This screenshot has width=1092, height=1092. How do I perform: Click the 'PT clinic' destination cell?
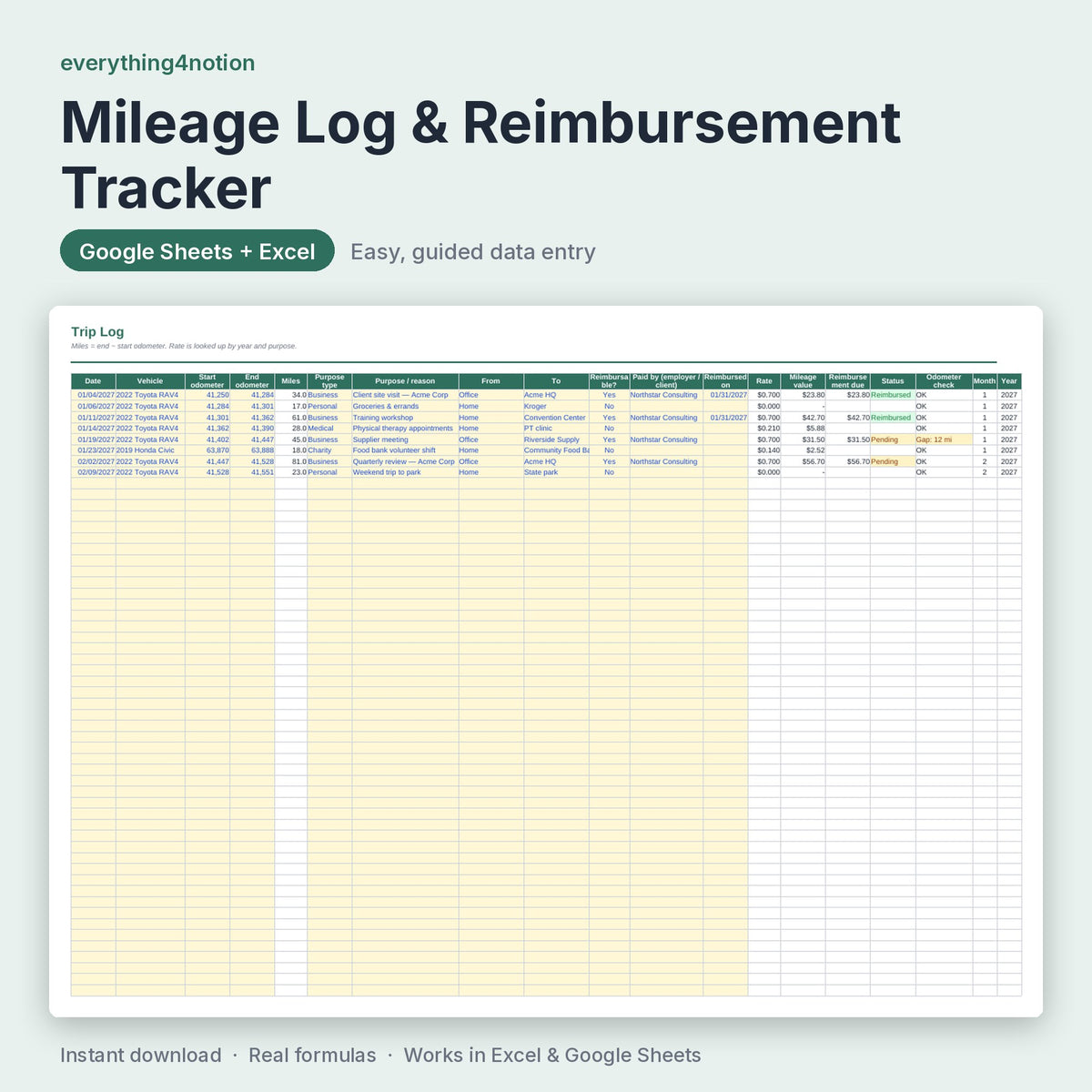pyautogui.click(x=556, y=429)
